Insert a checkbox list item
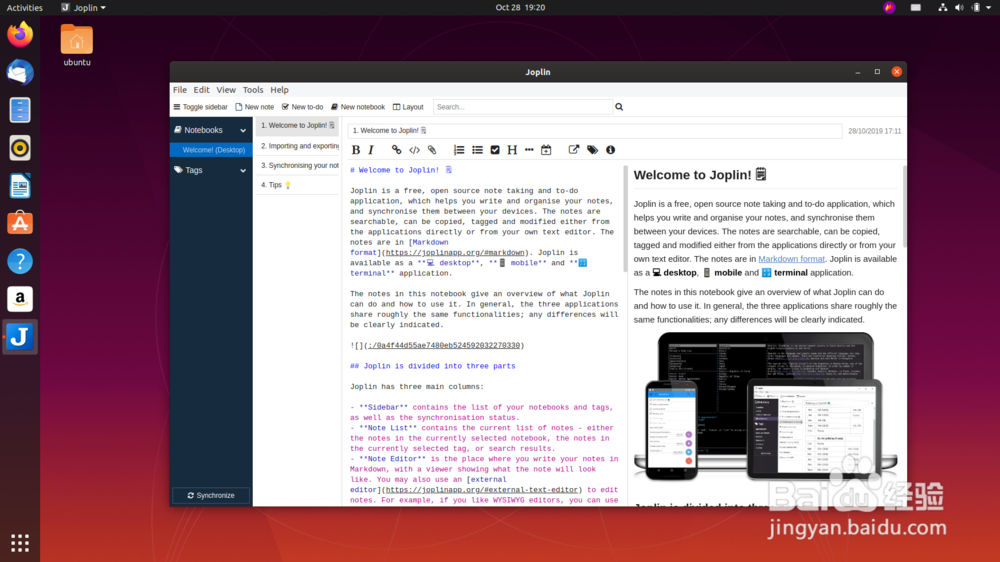 click(x=495, y=150)
